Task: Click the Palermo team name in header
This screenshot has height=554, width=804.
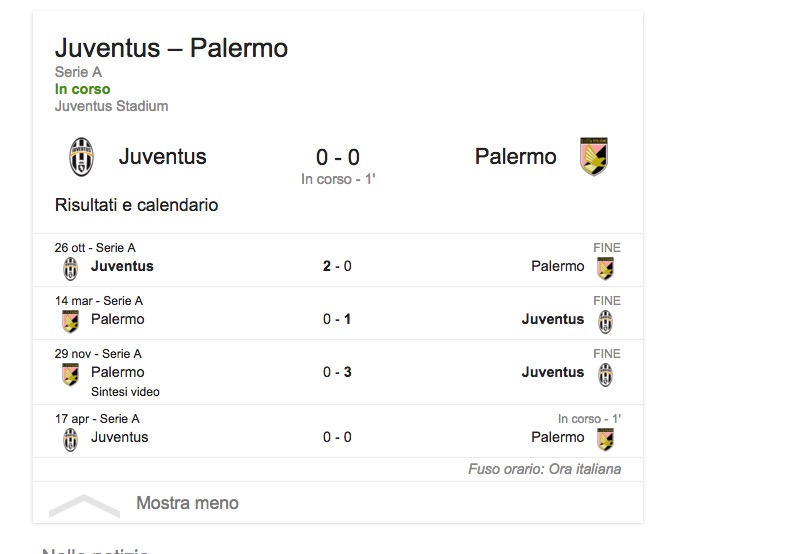Action: pos(515,157)
